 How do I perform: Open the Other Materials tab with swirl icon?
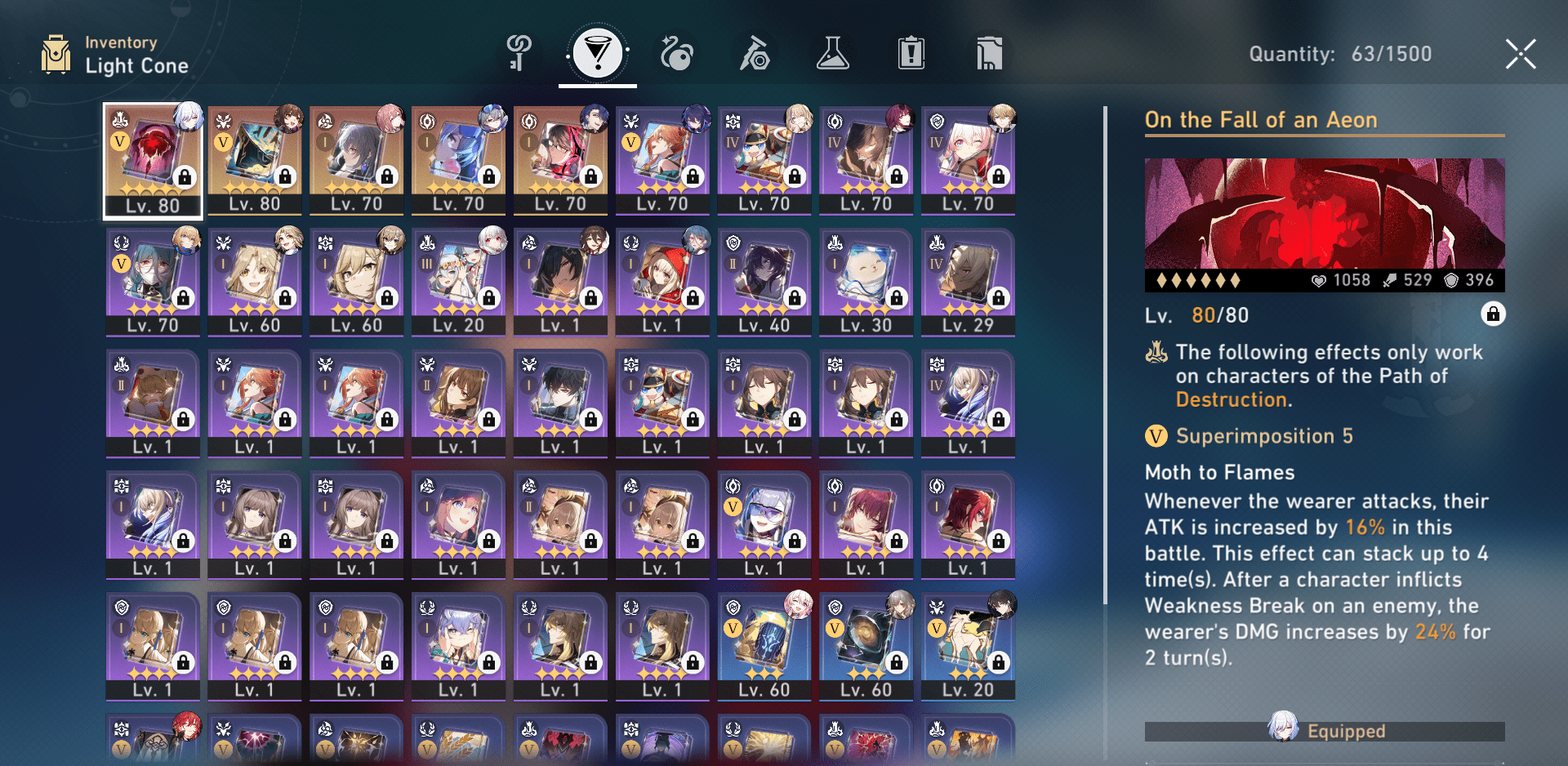[x=676, y=54]
